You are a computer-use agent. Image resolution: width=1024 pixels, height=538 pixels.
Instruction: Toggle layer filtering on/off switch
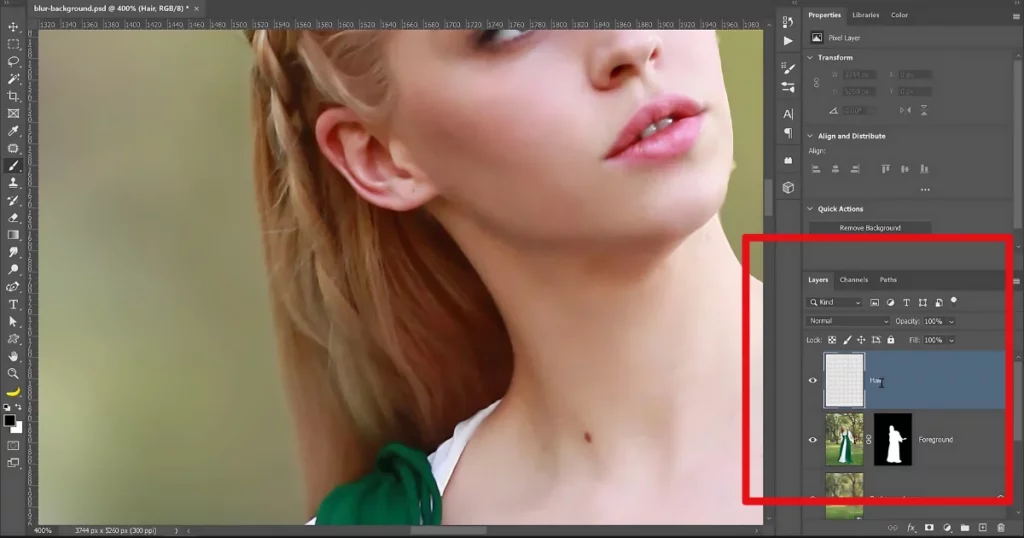(953, 301)
